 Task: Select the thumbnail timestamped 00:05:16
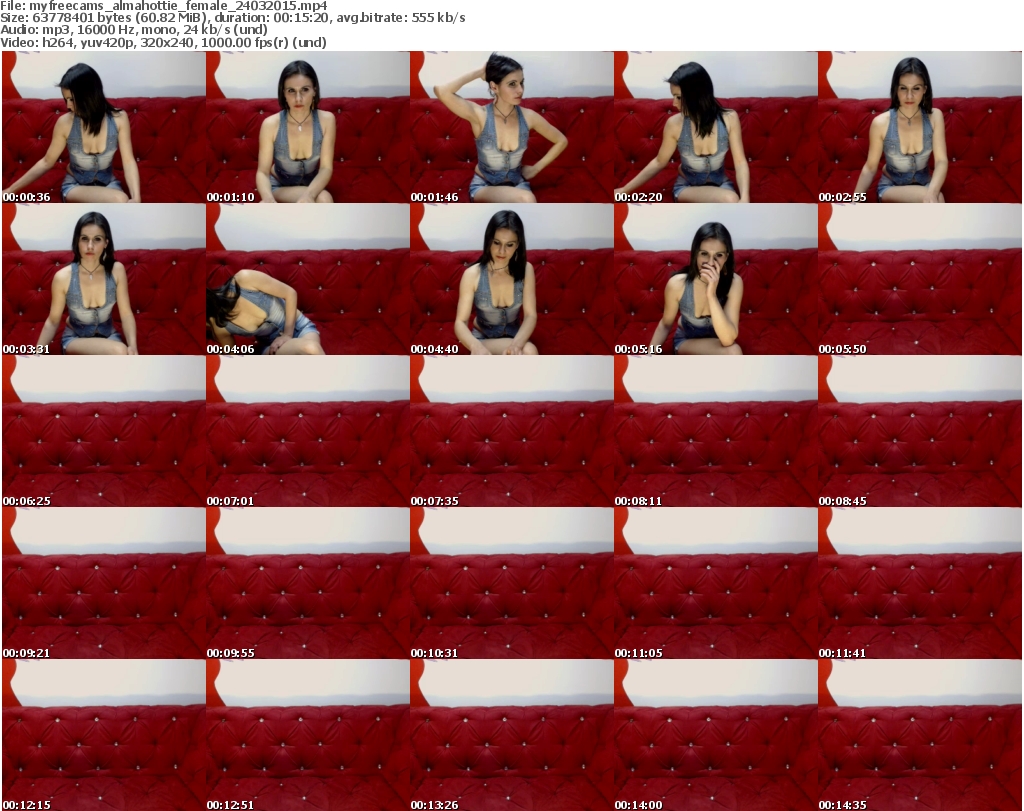tap(715, 279)
